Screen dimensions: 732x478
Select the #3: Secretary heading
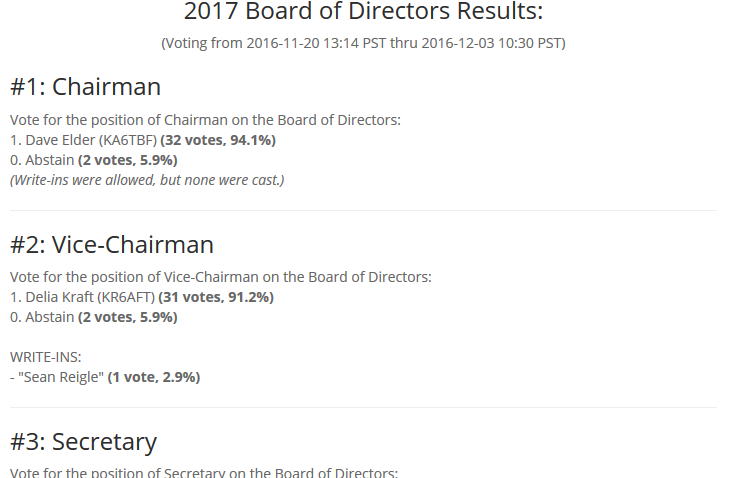[x=84, y=442]
